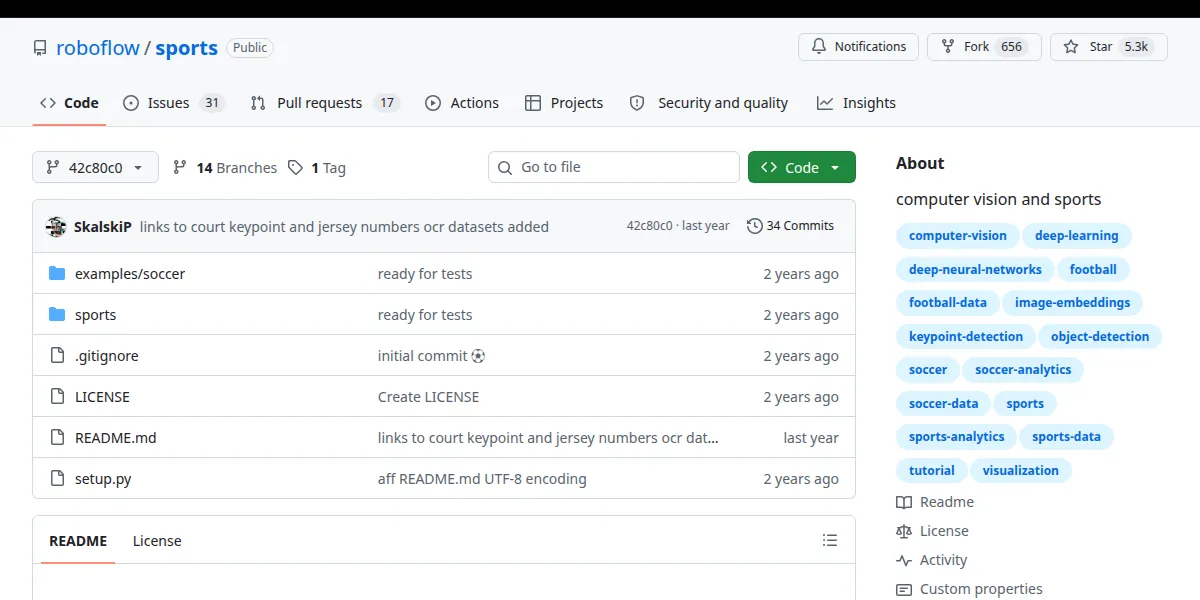Screen dimensions: 1200x600
Task: Open the sports repository name link
Action: (x=186, y=48)
